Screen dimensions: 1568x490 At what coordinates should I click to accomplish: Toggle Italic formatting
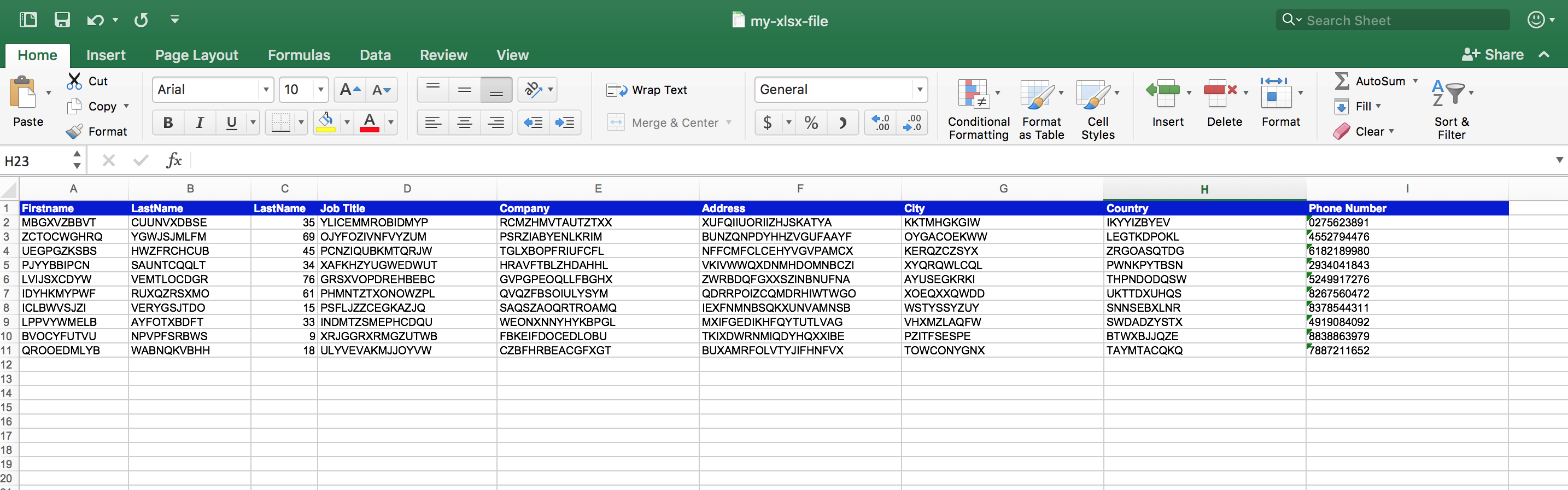point(200,122)
